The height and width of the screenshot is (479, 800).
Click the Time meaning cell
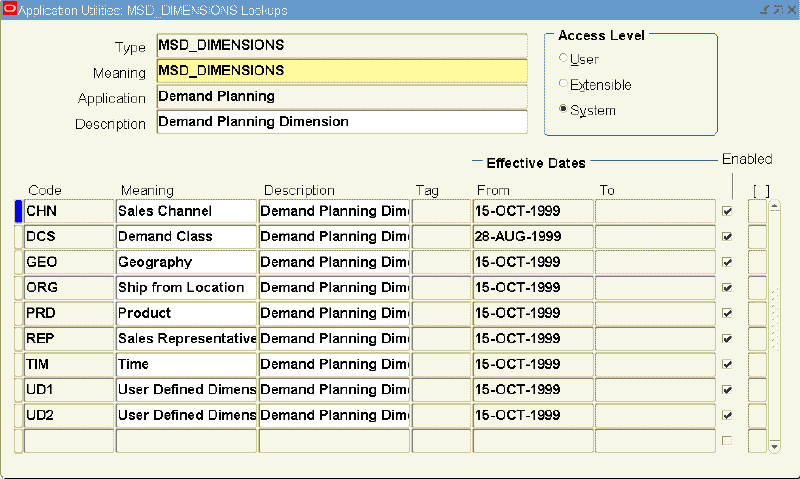[x=186, y=364]
